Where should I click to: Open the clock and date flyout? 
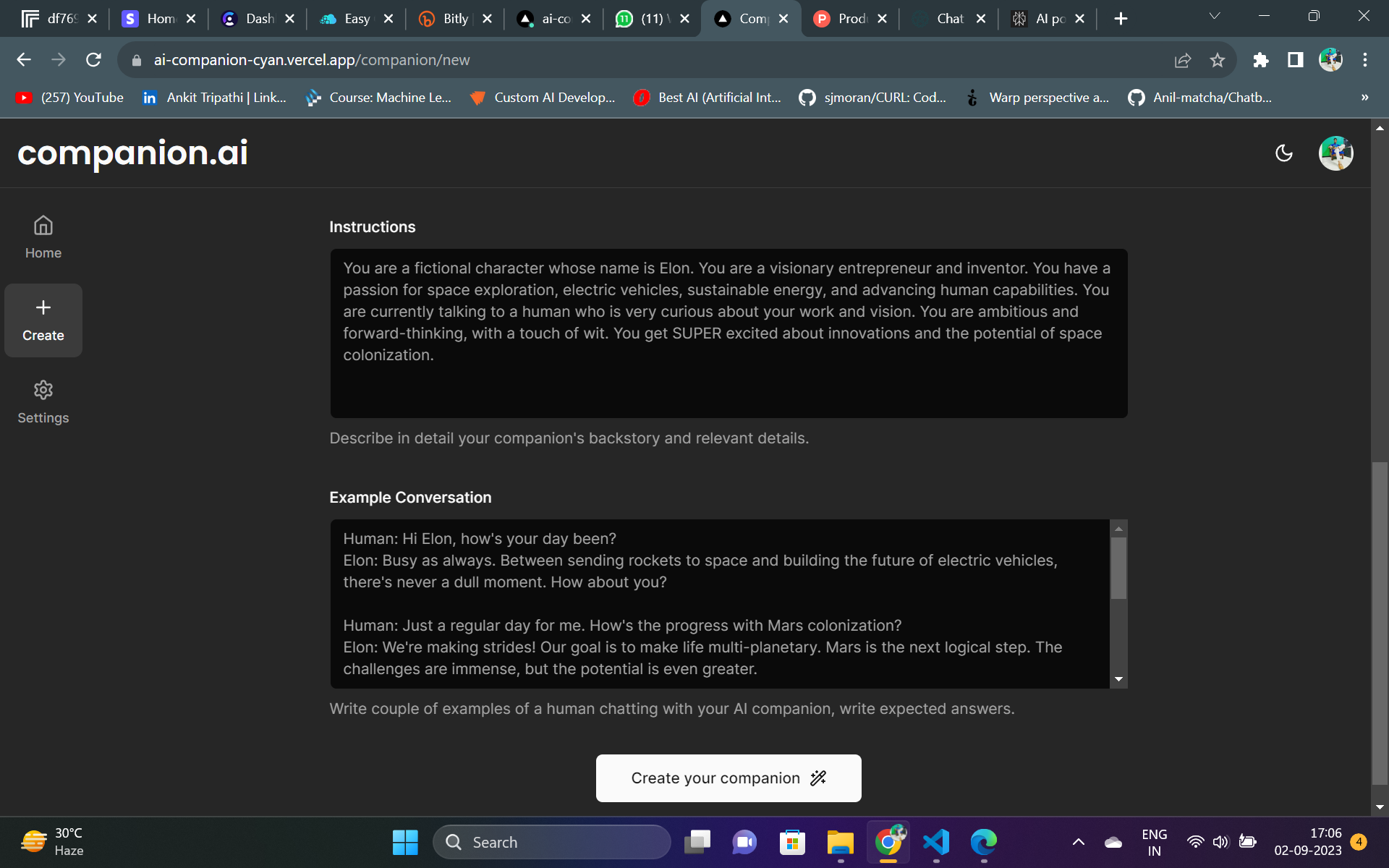(1308, 842)
